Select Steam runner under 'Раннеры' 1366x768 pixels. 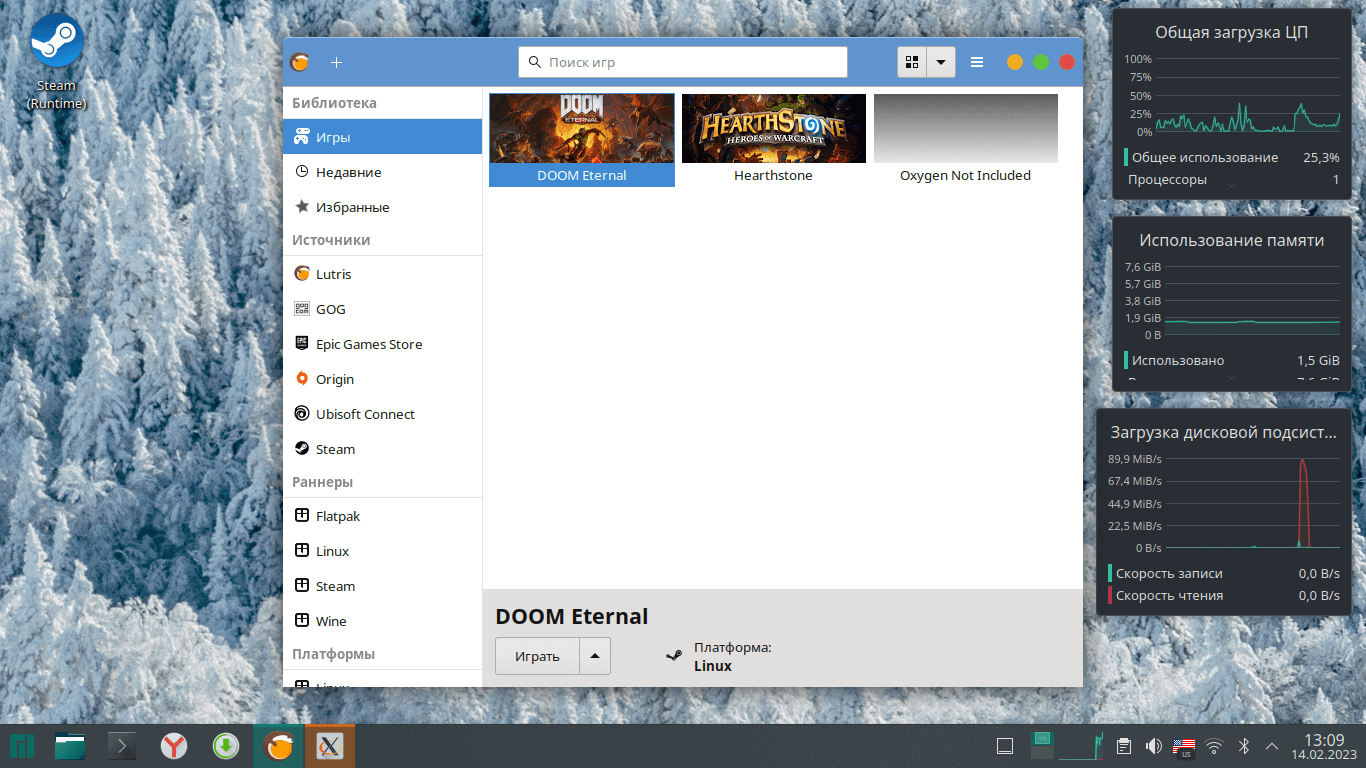pyautogui.click(x=382, y=586)
